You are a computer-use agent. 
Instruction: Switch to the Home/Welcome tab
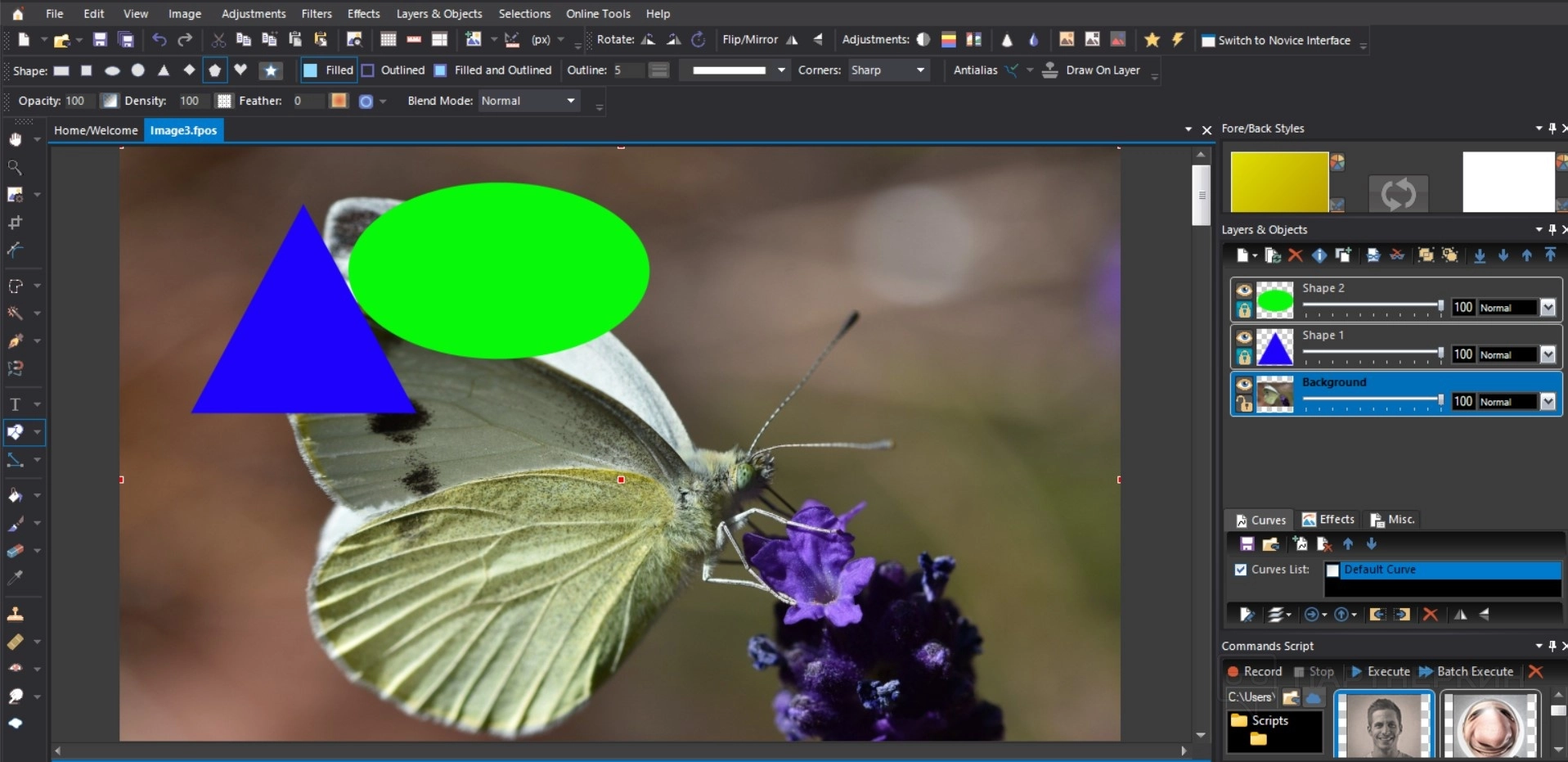[96, 130]
